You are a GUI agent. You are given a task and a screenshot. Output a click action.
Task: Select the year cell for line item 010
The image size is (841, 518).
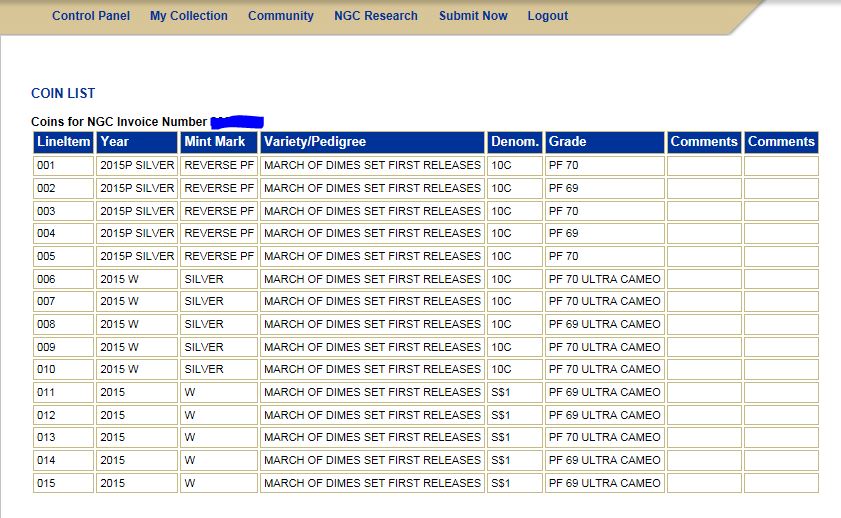[136, 369]
